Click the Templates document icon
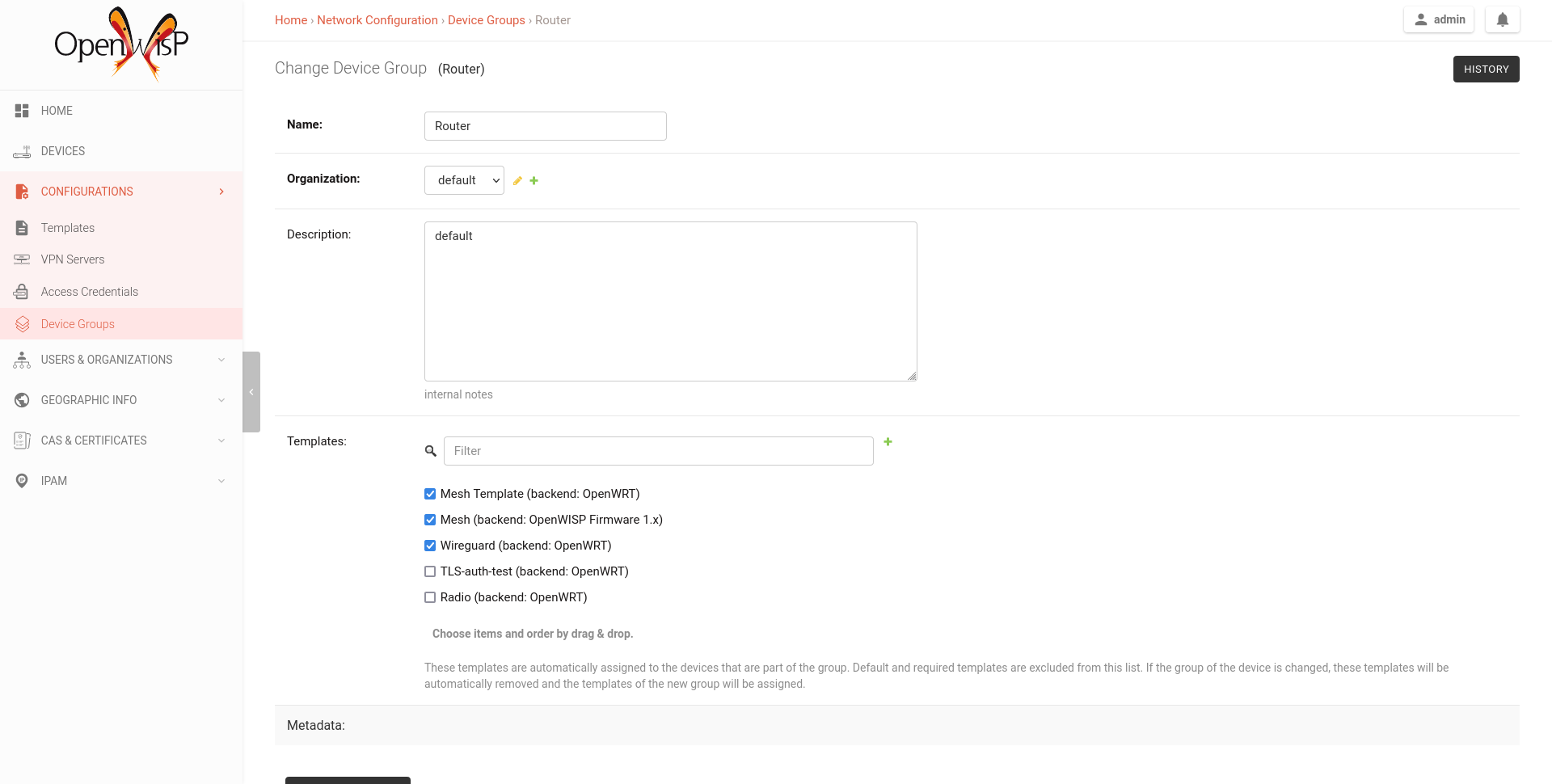The height and width of the screenshot is (784, 1552). click(22, 228)
